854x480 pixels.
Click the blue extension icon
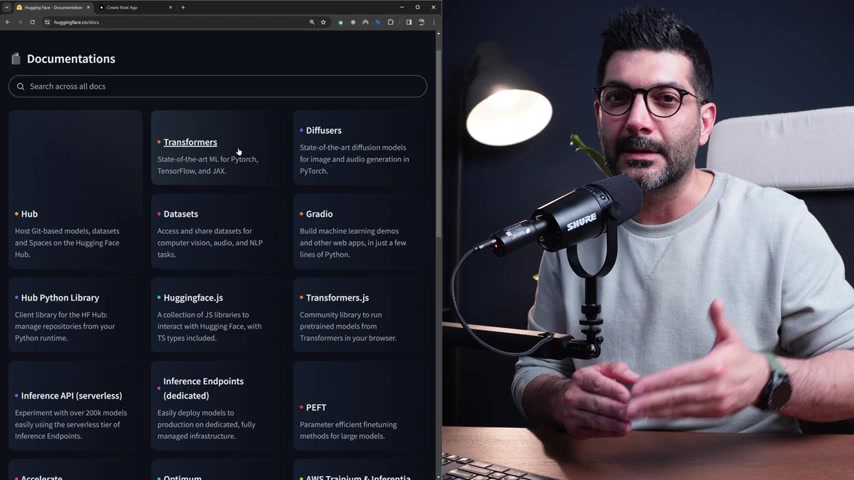(378, 22)
